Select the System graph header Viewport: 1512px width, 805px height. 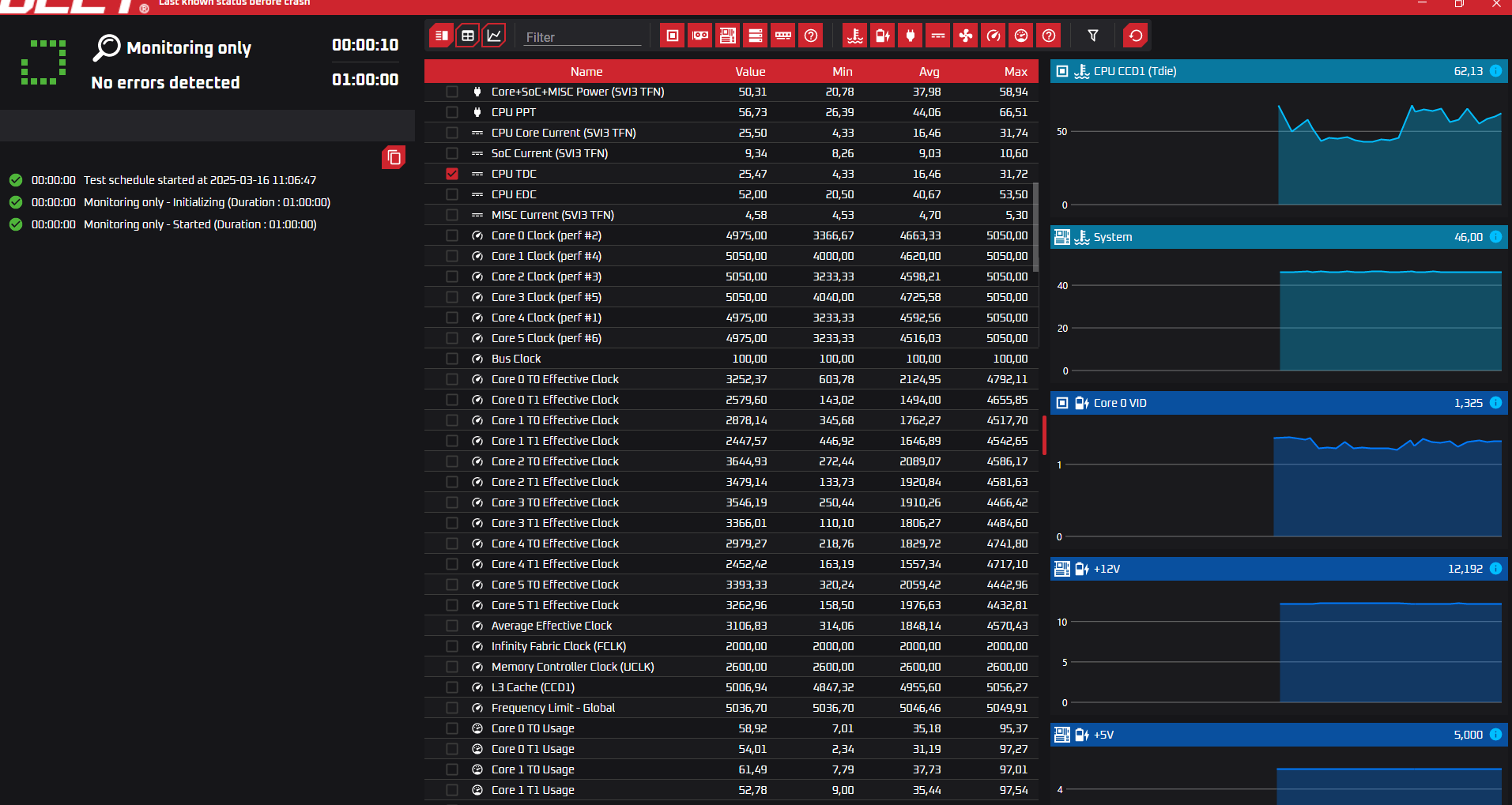coord(1278,237)
